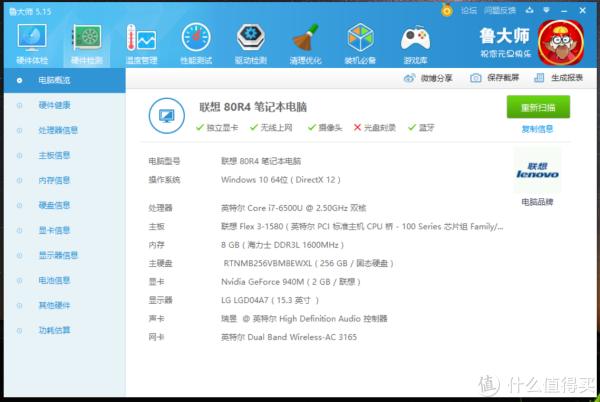Image resolution: width=600 pixels, height=402 pixels.
Task: Select the 硬件检测 hardware detection icon
Action: (x=86, y=43)
